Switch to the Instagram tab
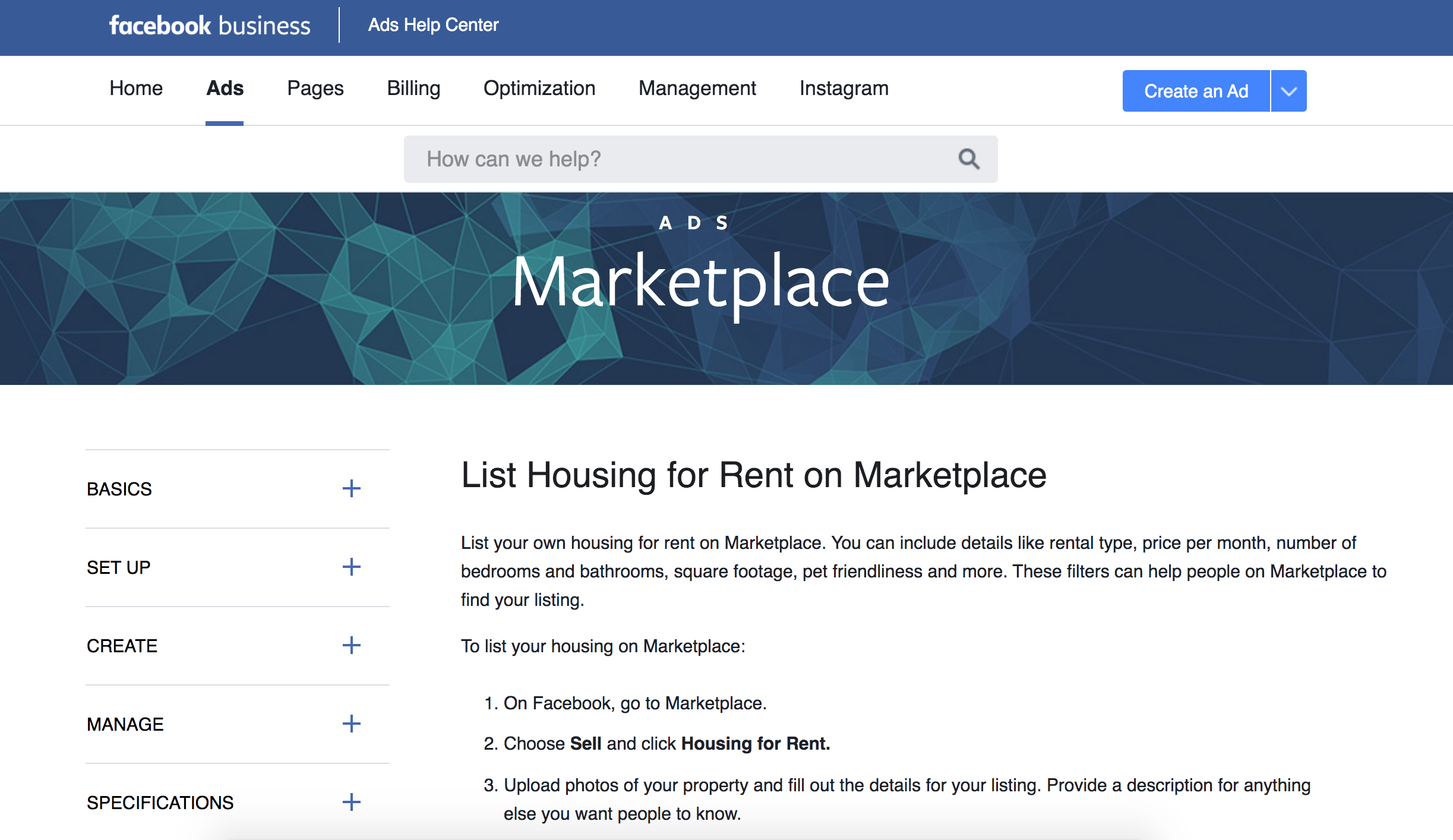The width and height of the screenshot is (1453, 840). pyautogui.click(x=844, y=88)
